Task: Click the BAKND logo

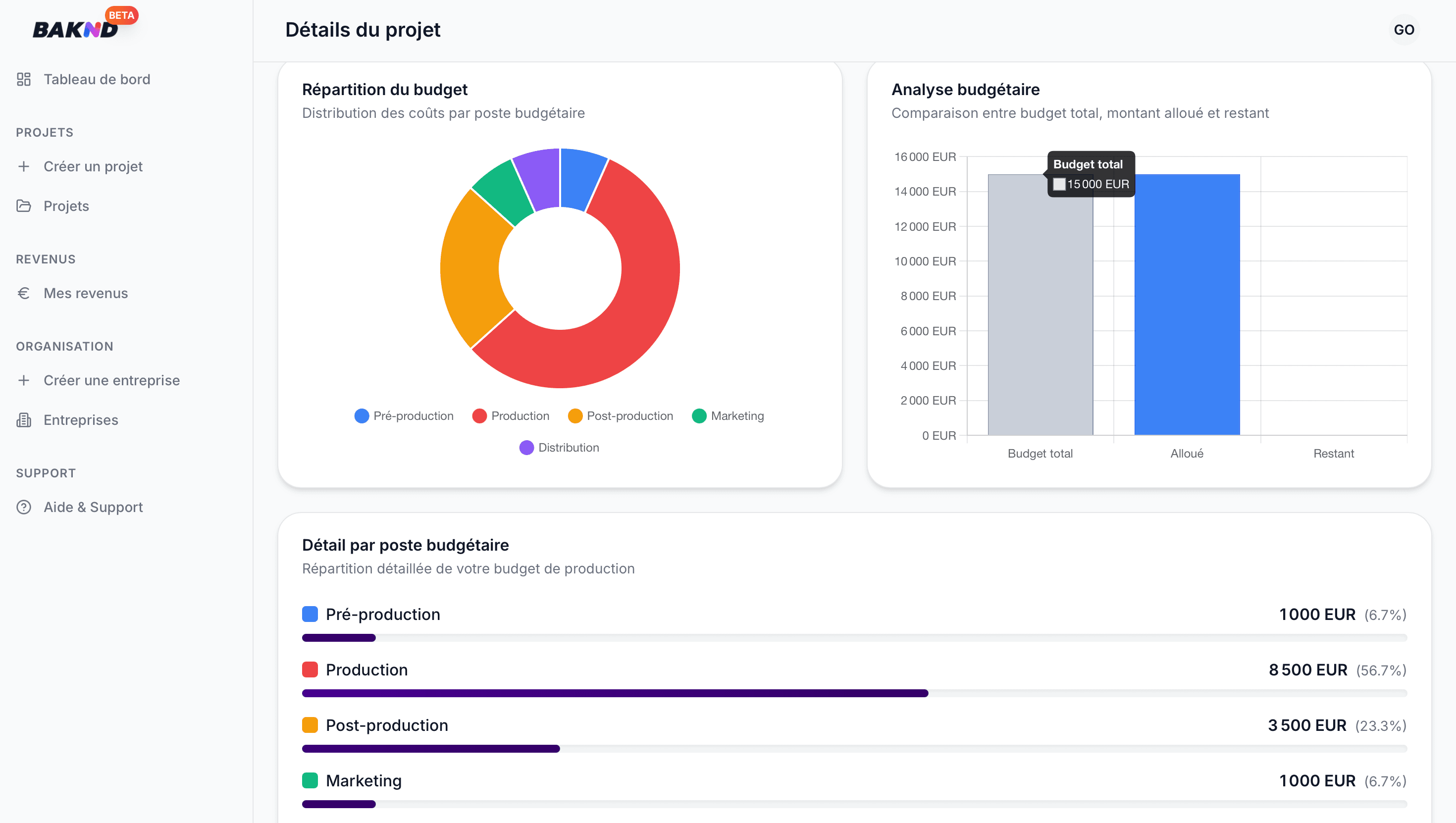Action: pos(75,29)
